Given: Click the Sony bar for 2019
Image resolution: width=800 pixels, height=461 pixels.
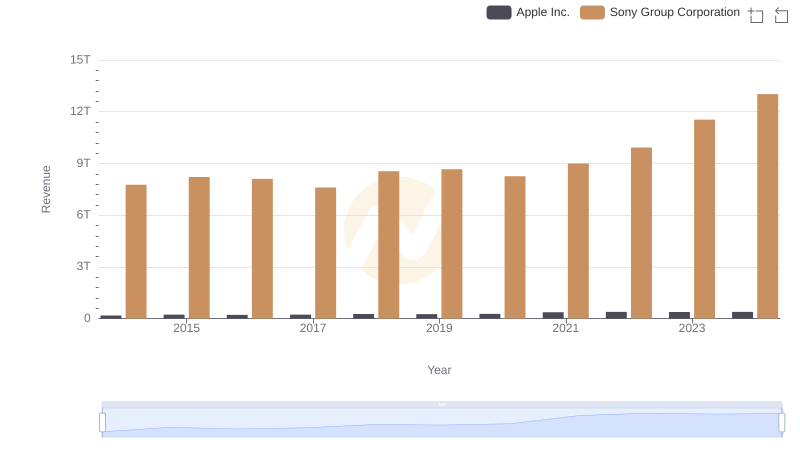Looking at the screenshot, I should pos(452,244).
